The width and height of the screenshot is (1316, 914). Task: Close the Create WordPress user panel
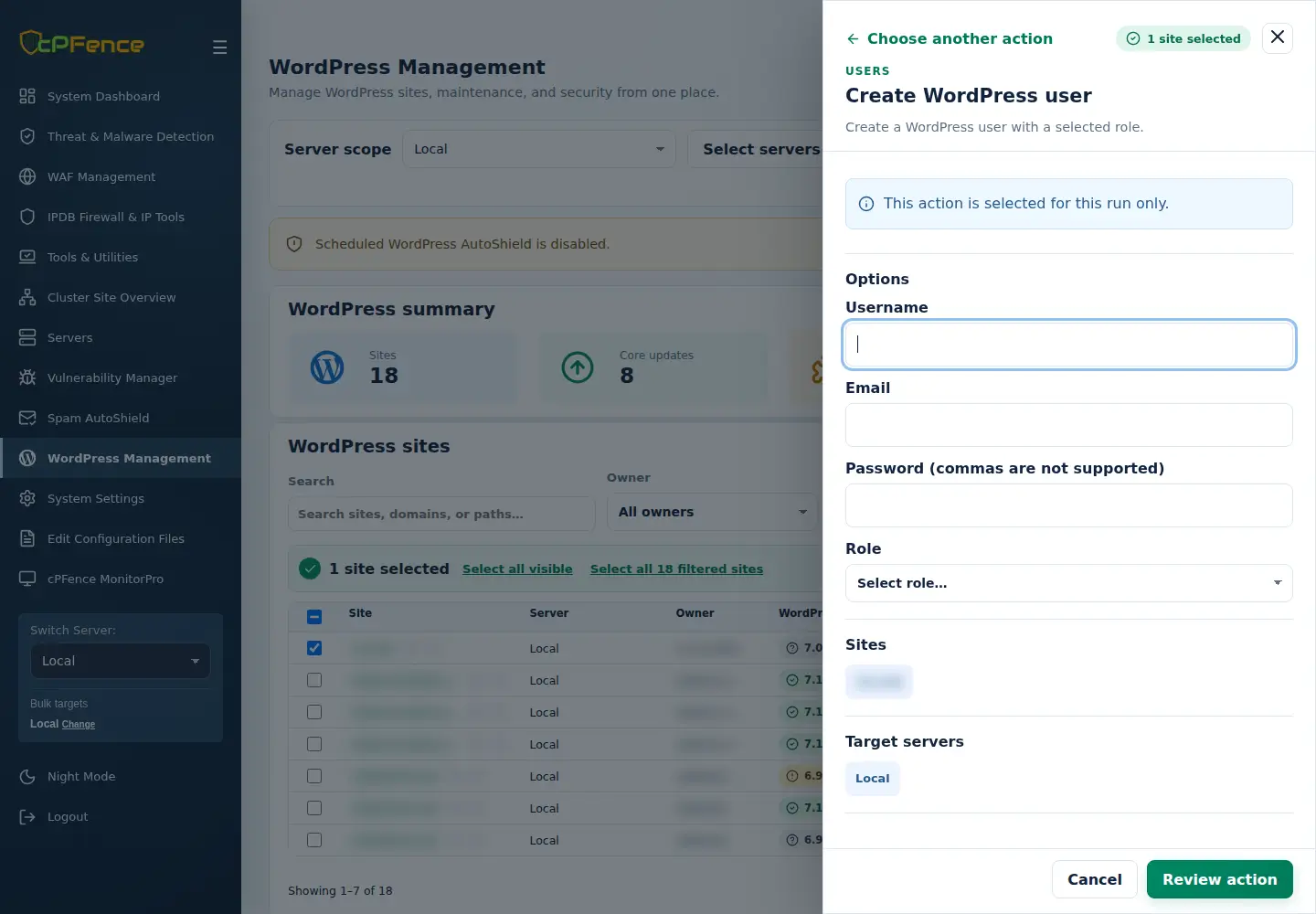tap(1278, 37)
